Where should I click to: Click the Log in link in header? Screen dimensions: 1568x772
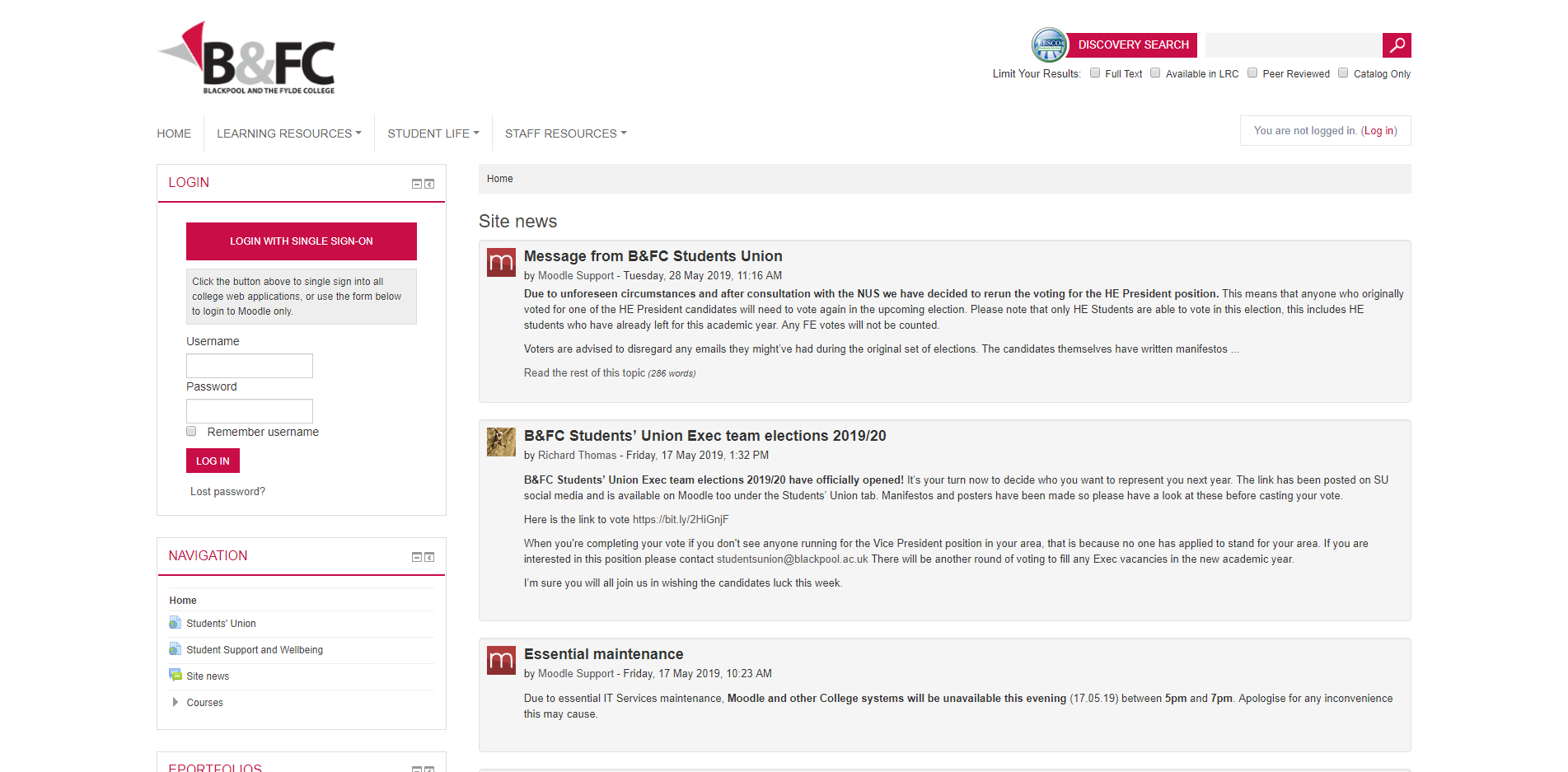click(x=1378, y=131)
